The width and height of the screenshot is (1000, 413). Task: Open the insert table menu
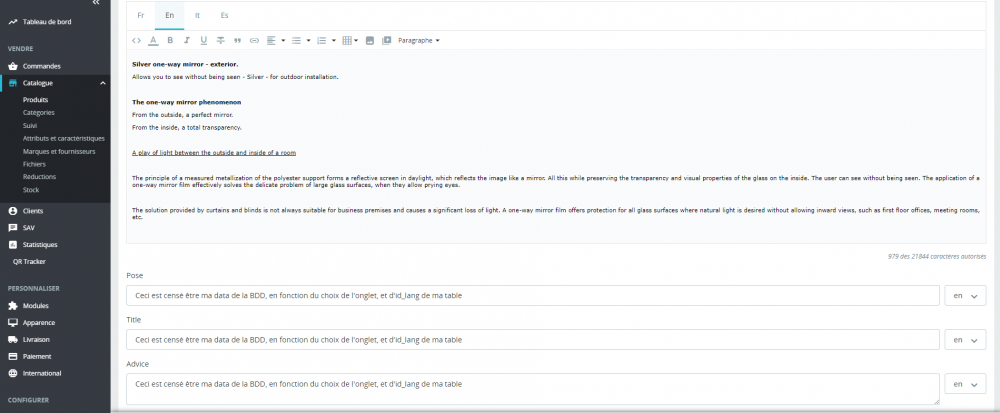coord(350,40)
